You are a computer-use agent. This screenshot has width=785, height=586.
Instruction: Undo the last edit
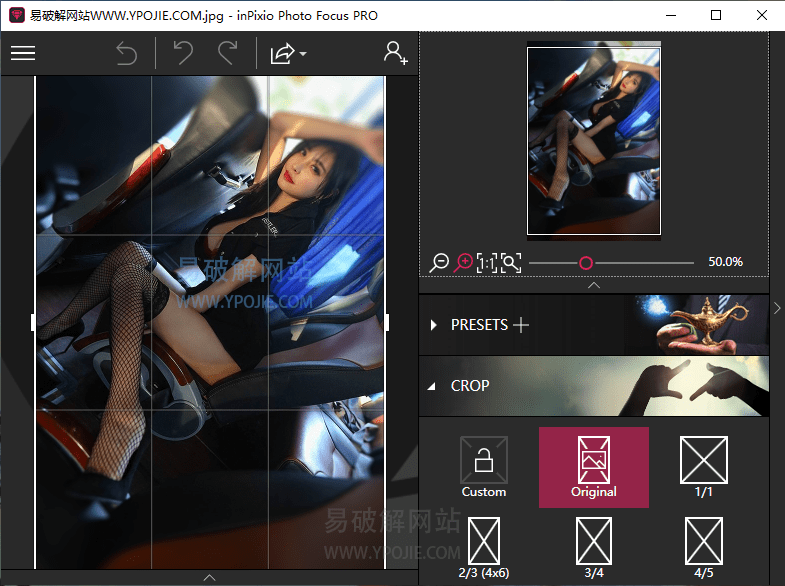click(x=183, y=54)
